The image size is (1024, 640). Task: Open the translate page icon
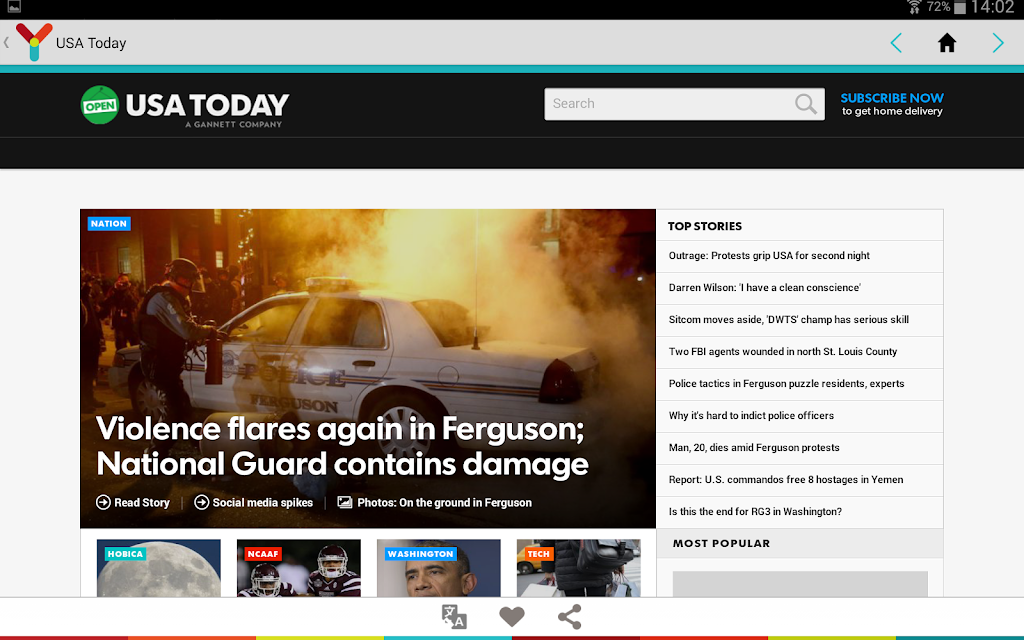coord(454,616)
